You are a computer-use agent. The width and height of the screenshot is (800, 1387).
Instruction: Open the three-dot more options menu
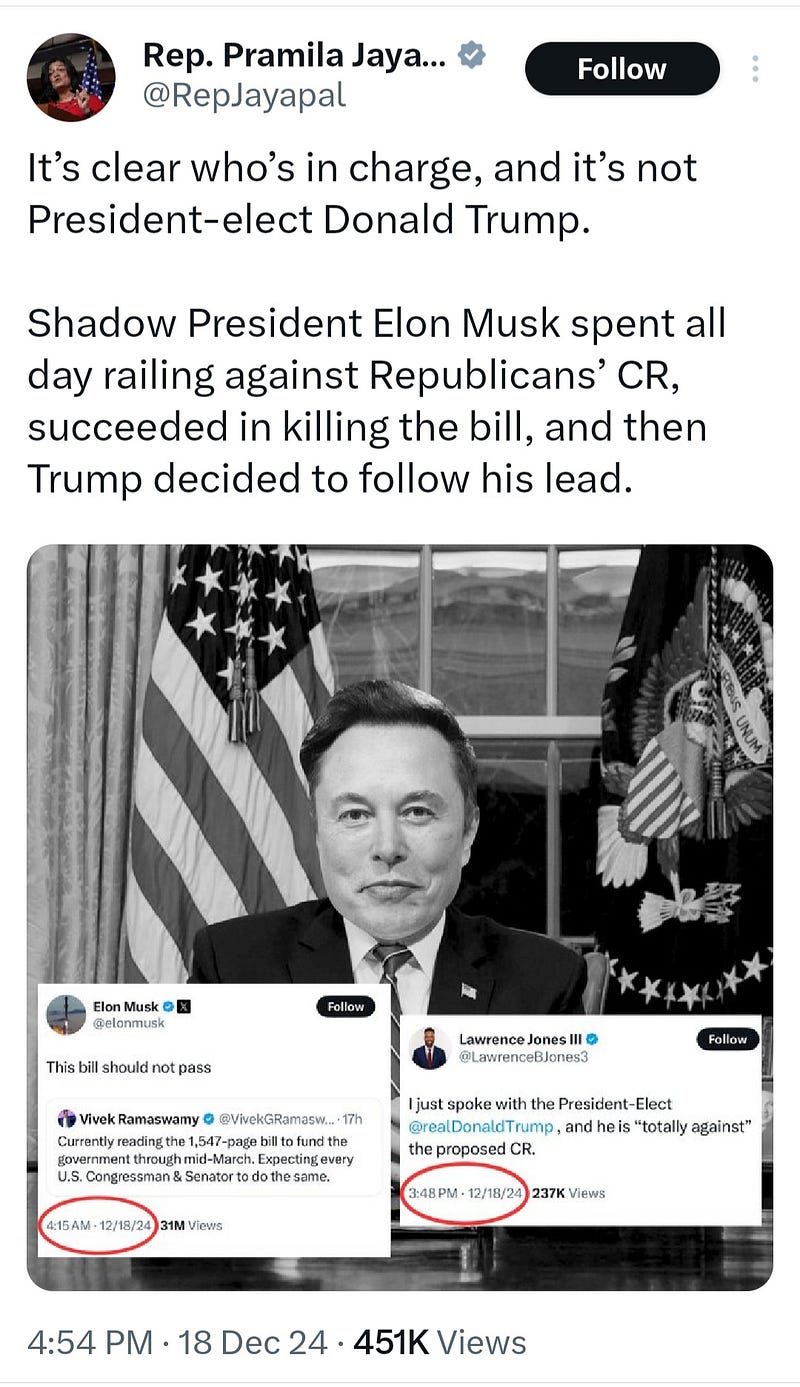point(755,69)
